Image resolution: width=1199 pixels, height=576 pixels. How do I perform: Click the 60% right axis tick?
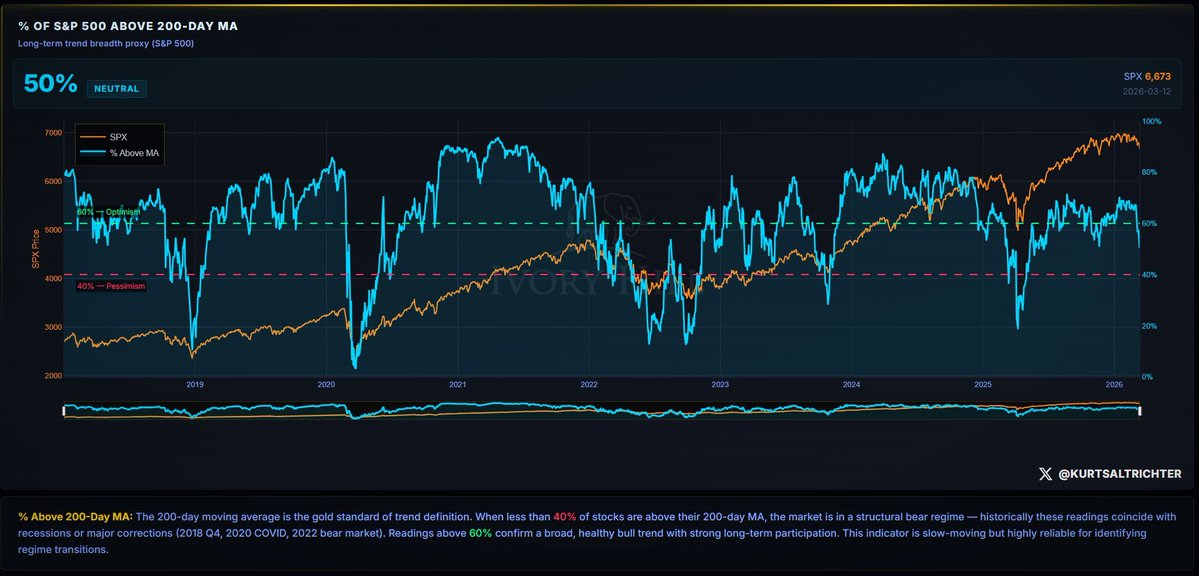coord(1150,223)
